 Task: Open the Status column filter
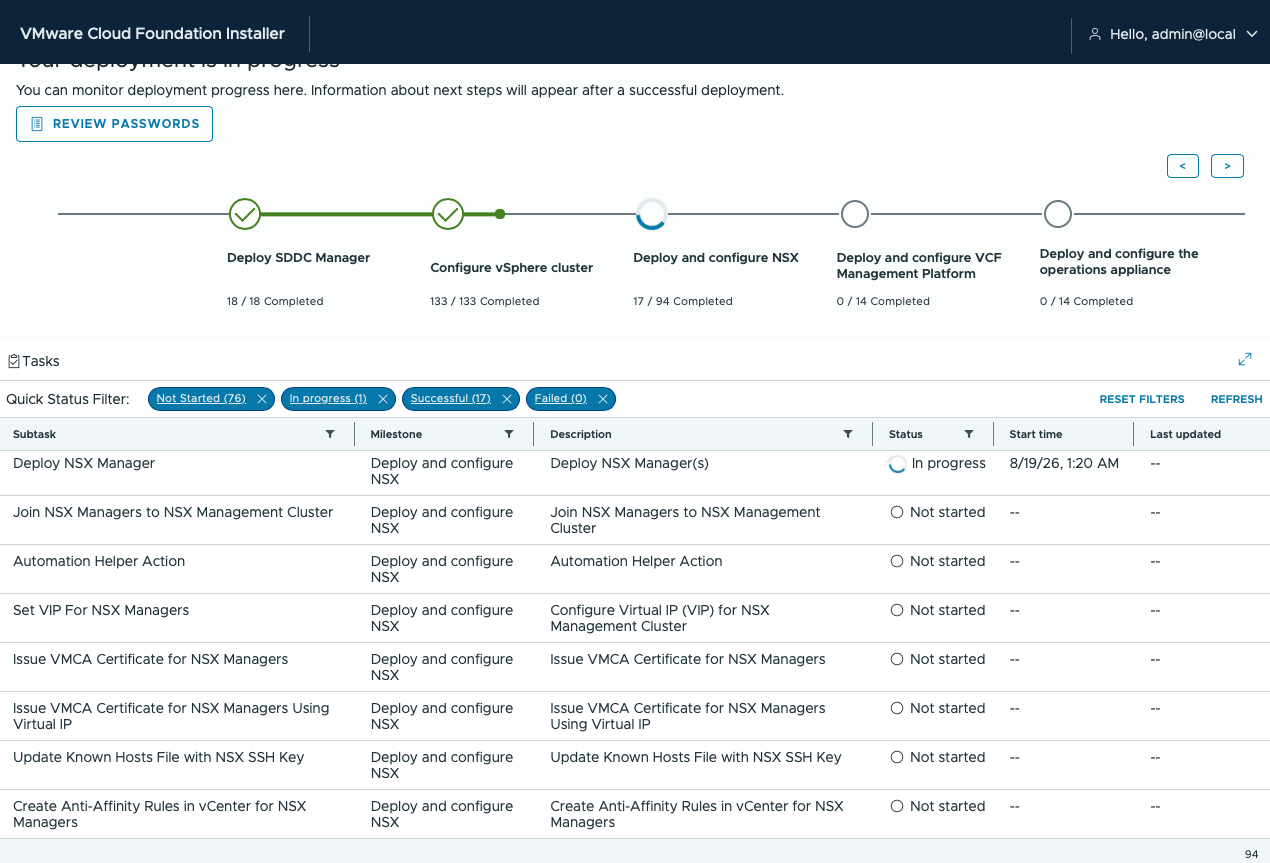tap(969, 434)
